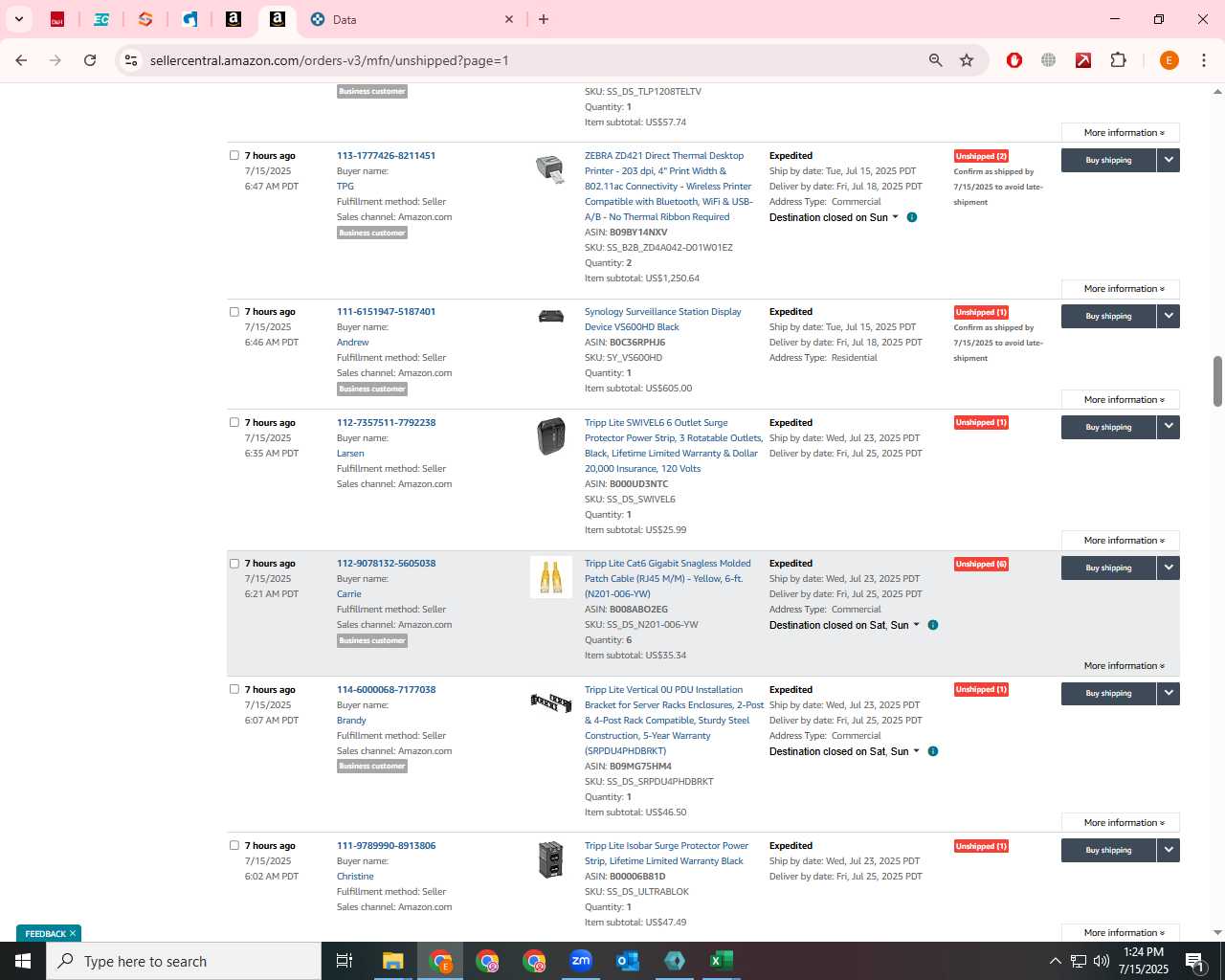Select checkbox for order 113-1777426-8211451
This screenshot has width=1225, height=980.
(234, 155)
